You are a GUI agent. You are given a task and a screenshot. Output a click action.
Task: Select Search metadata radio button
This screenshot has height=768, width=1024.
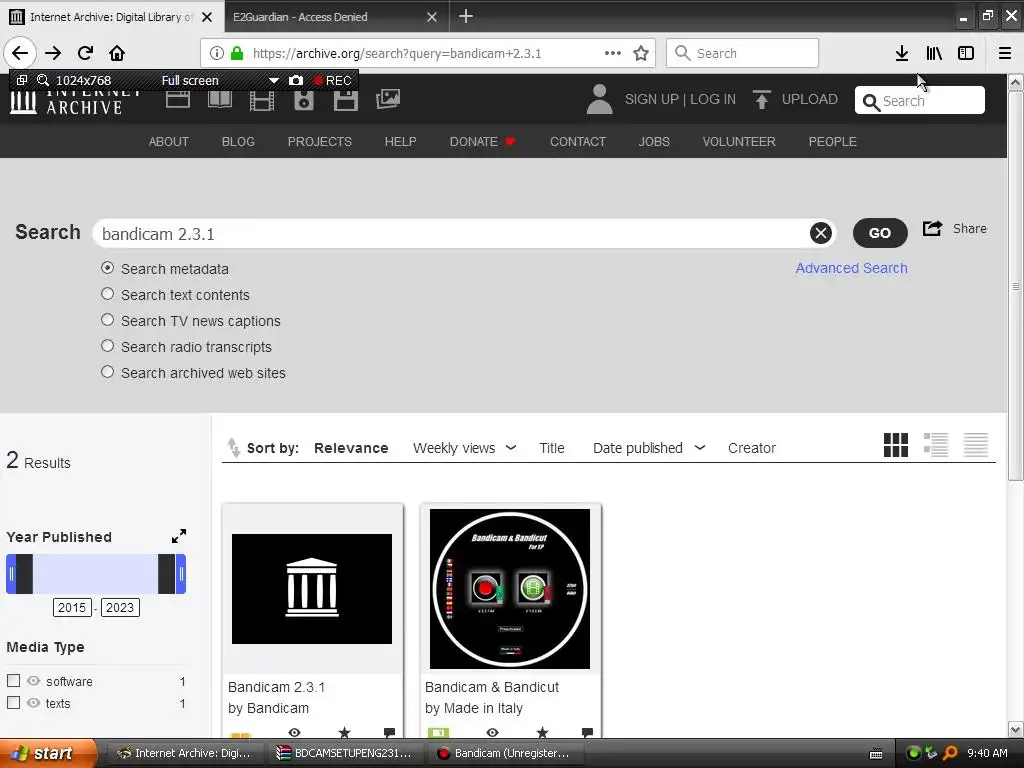(107, 268)
